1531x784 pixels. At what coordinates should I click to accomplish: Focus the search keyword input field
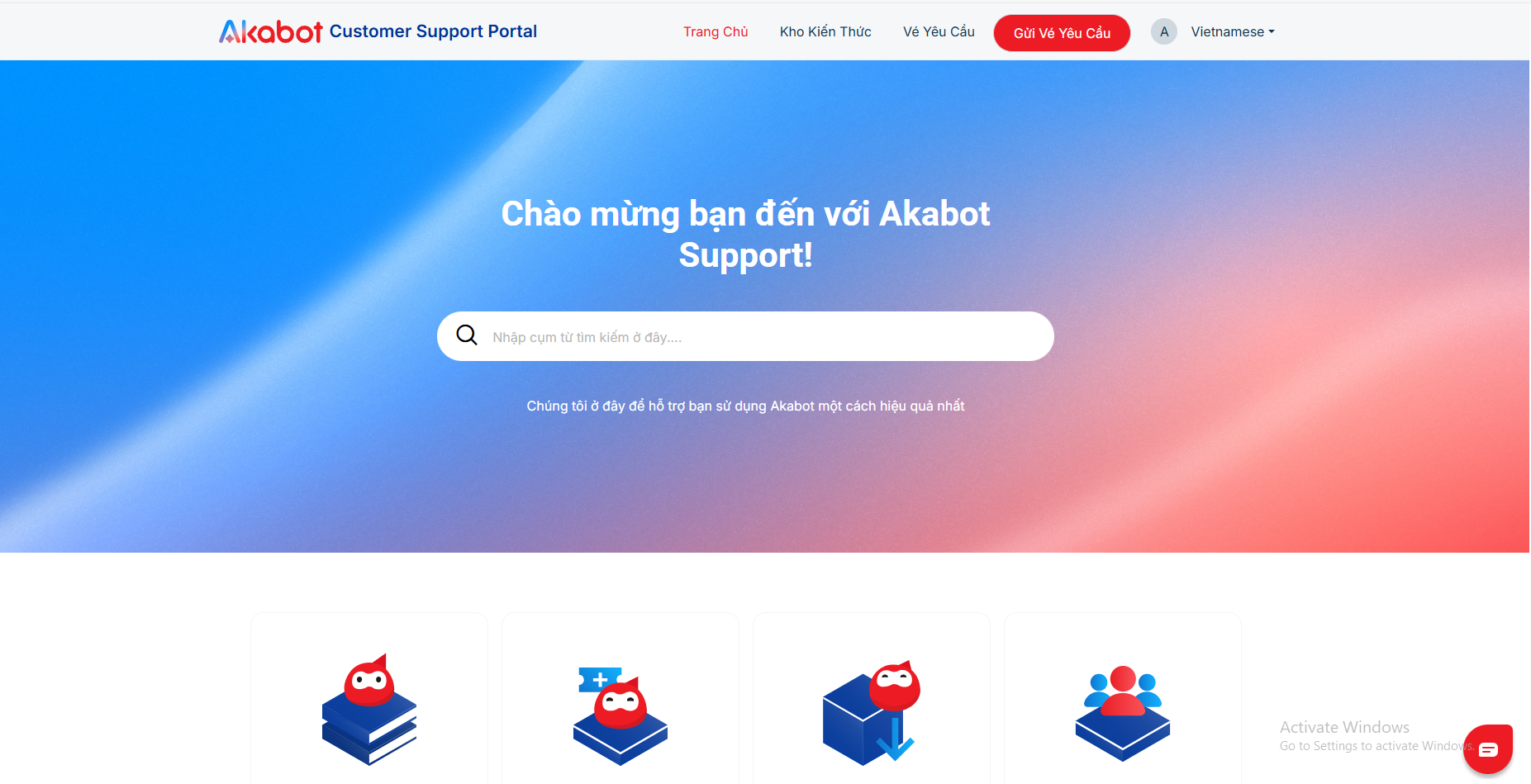[764, 337]
